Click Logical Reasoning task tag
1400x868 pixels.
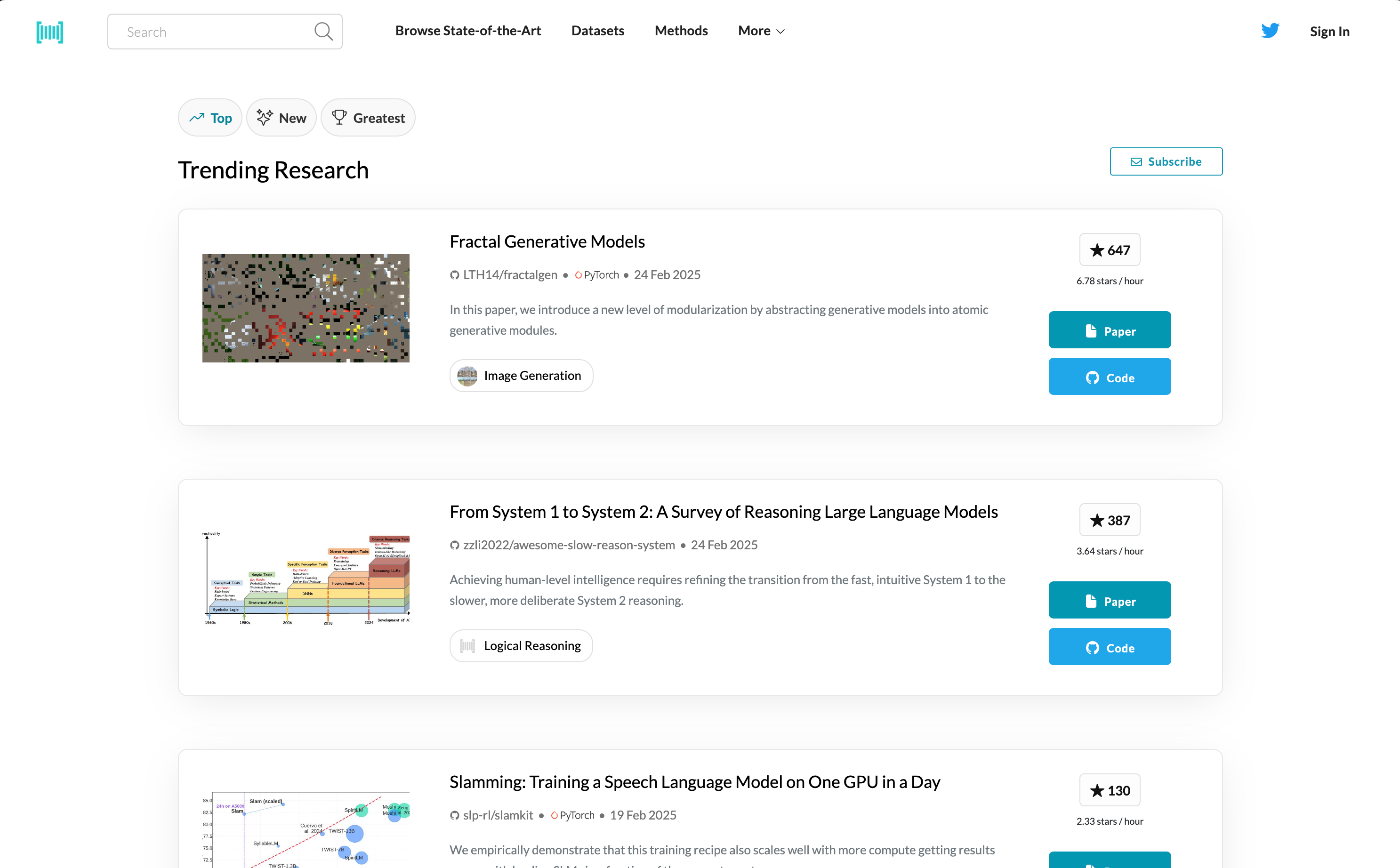click(521, 646)
